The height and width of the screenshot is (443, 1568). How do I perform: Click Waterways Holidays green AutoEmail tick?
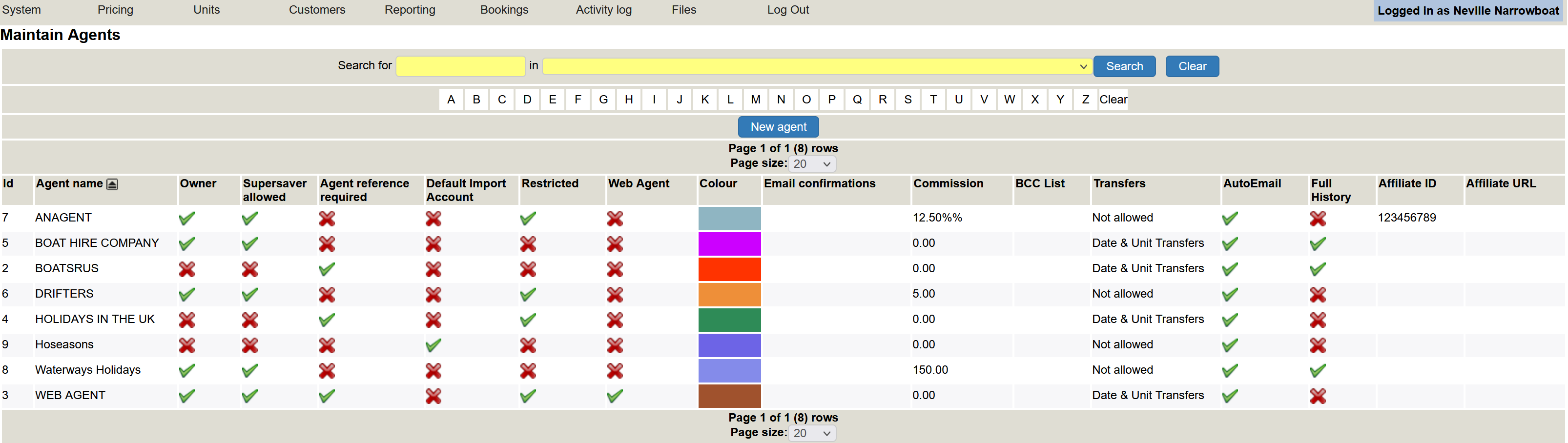tap(1230, 371)
